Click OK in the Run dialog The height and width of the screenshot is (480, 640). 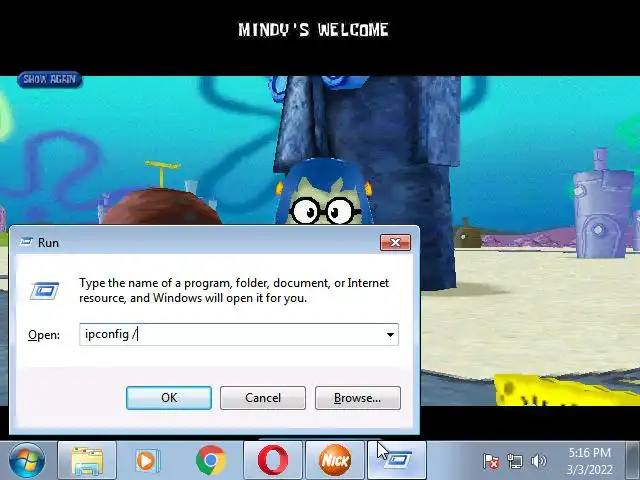(169, 398)
